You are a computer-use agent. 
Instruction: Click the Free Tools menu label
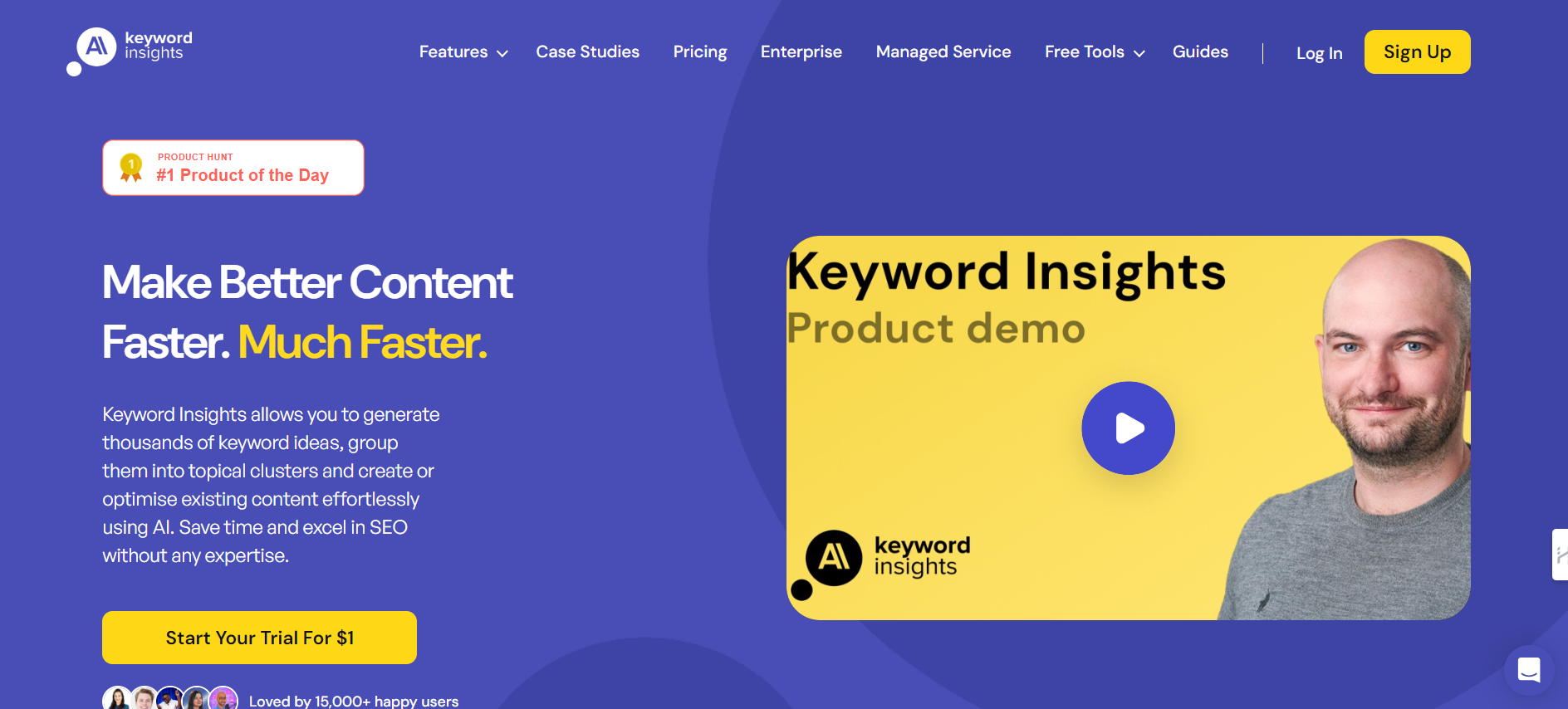click(1085, 51)
